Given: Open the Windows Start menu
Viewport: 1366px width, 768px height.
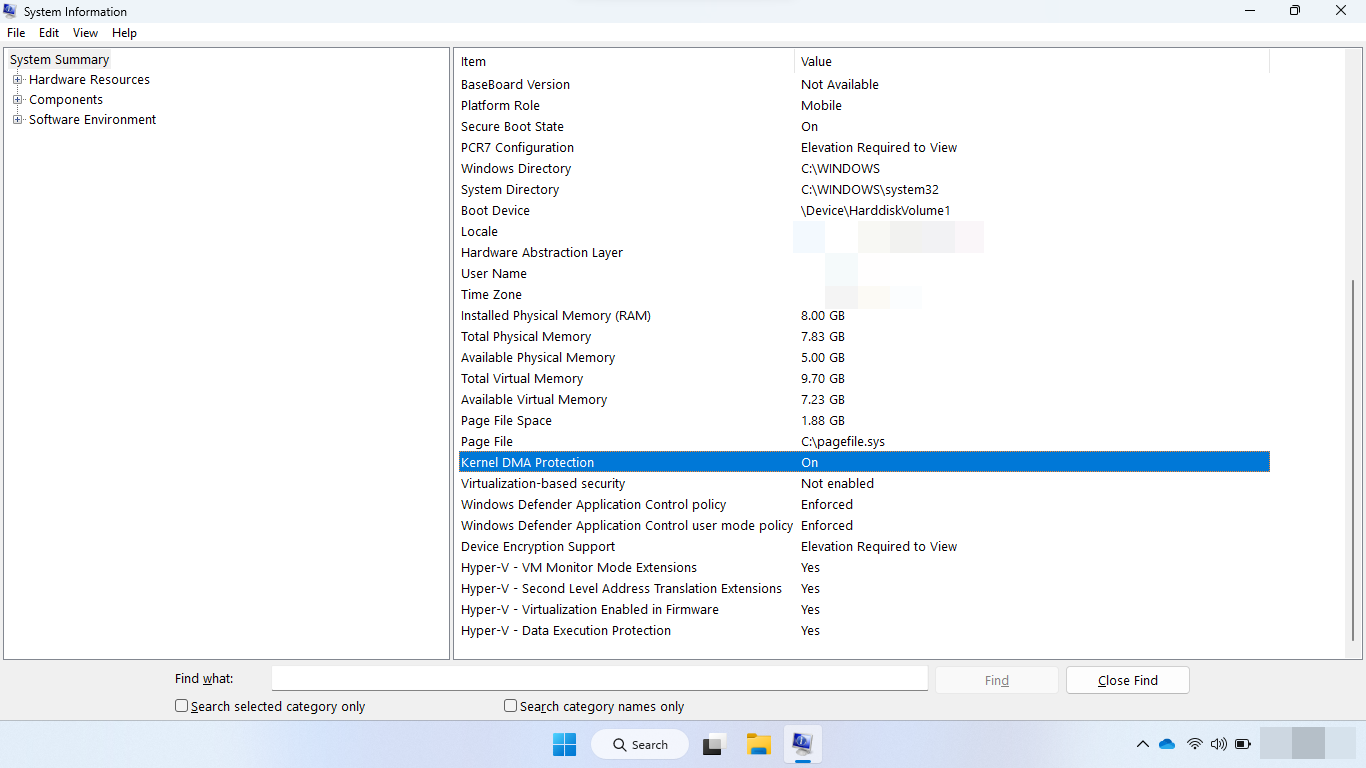Looking at the screenshot, I should pos(565,745).
